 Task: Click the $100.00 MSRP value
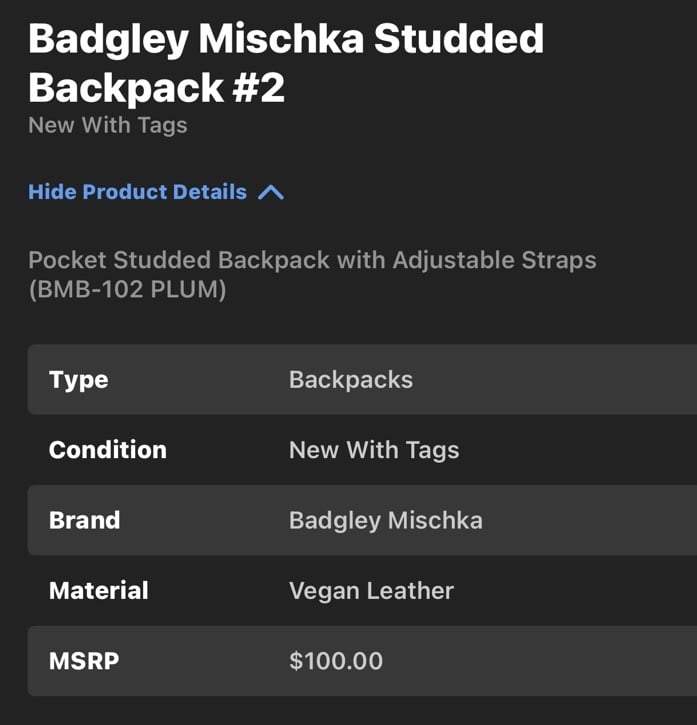coord(336,661)
